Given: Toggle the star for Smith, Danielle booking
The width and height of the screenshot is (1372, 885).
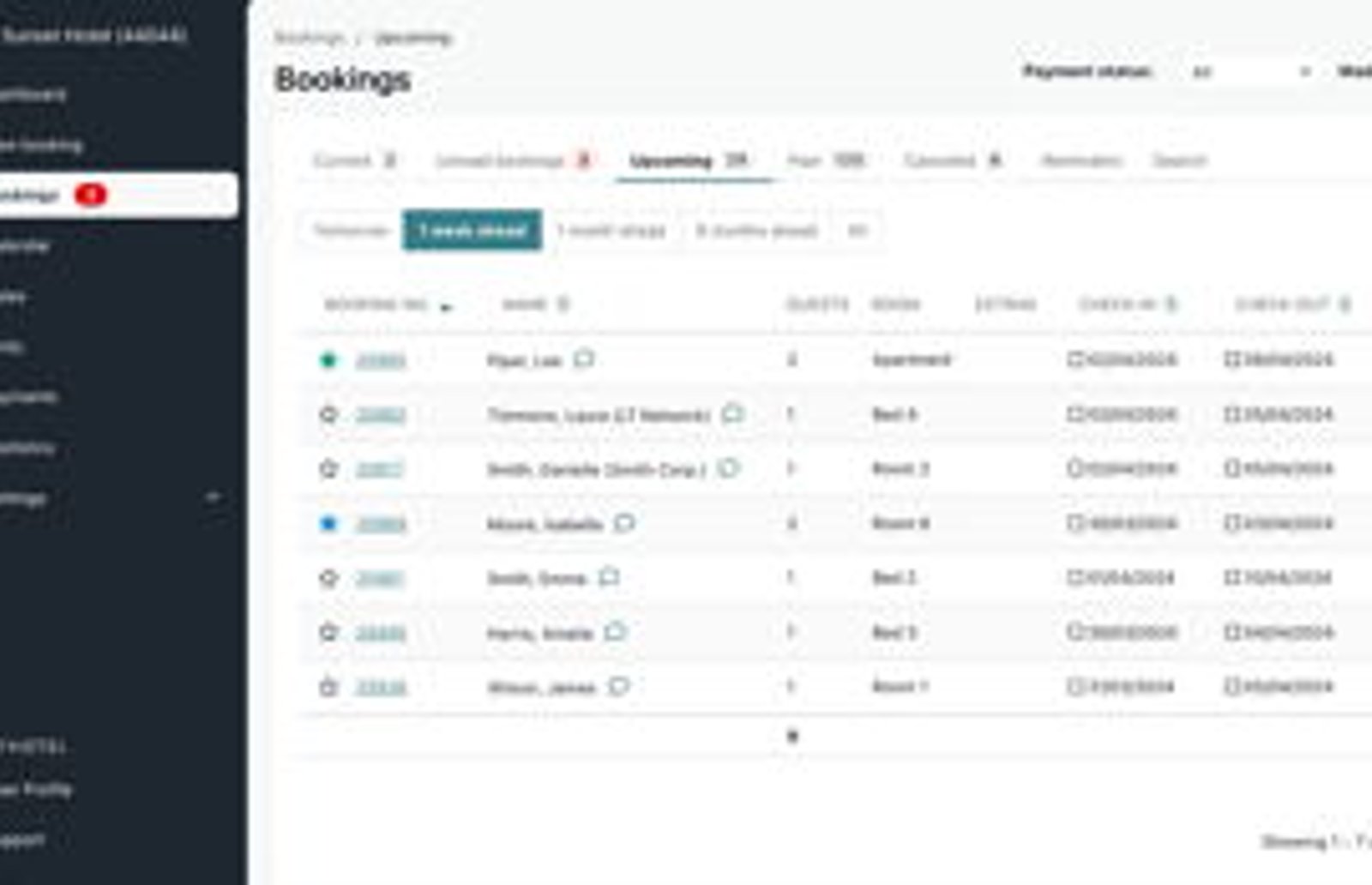Looking at the screenshot, I should pyautogui.click(x=328, y=469).
